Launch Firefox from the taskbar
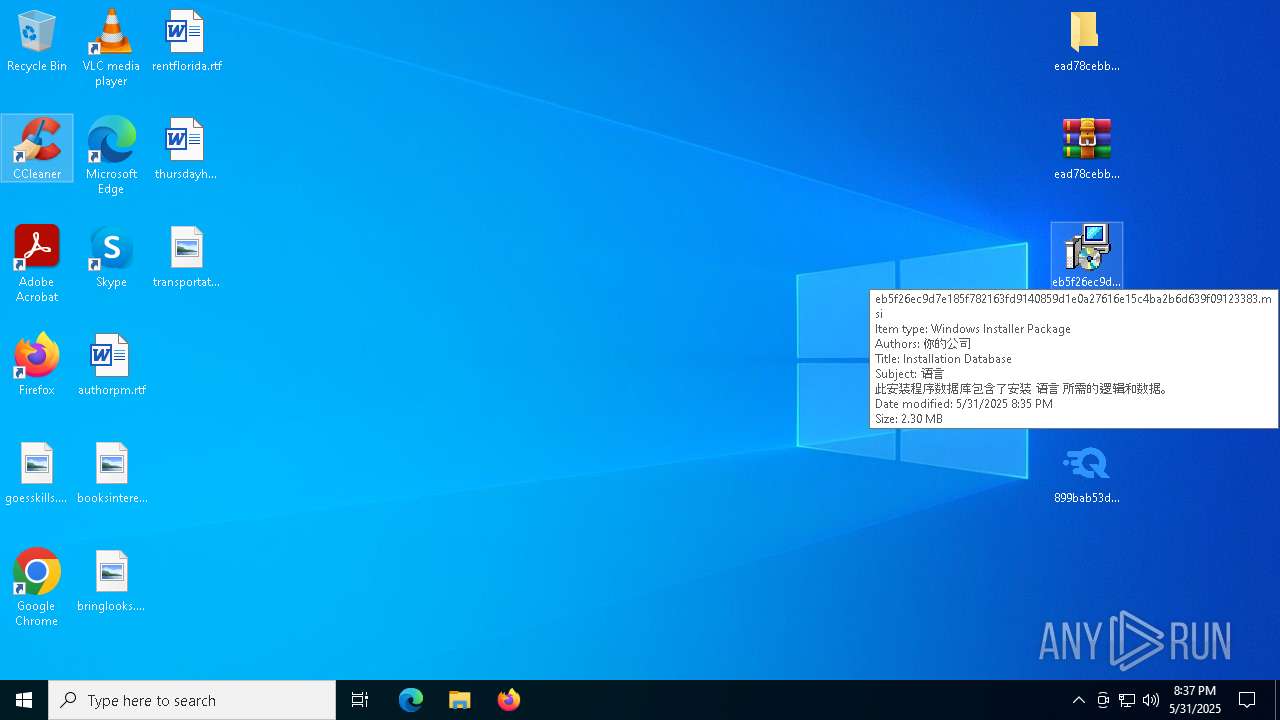 [x=509, y=700]
